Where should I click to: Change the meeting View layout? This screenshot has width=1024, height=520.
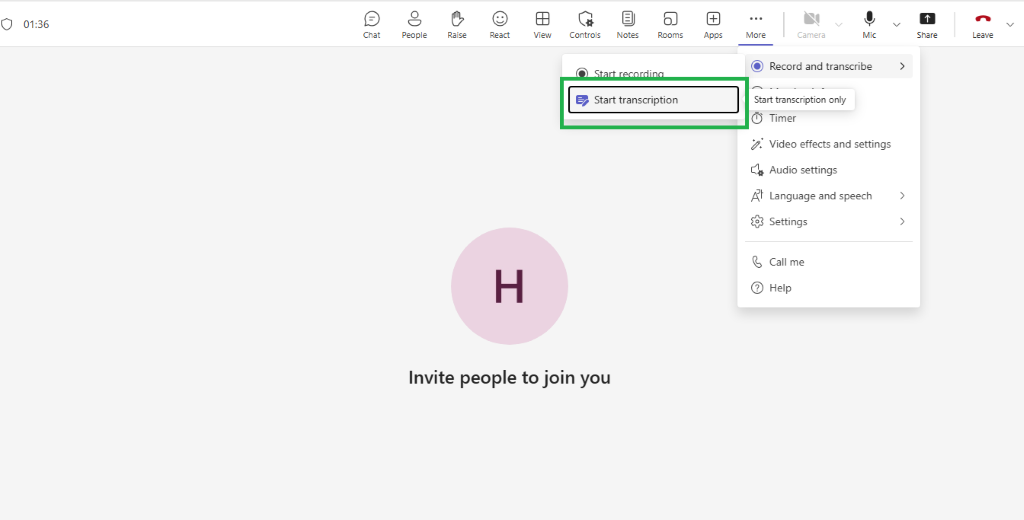tap(542, 25)
